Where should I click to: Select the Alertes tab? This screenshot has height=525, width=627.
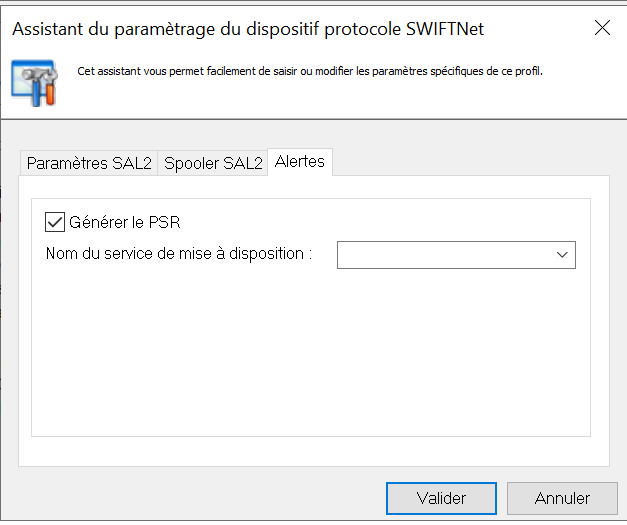[x=300, y=161]
